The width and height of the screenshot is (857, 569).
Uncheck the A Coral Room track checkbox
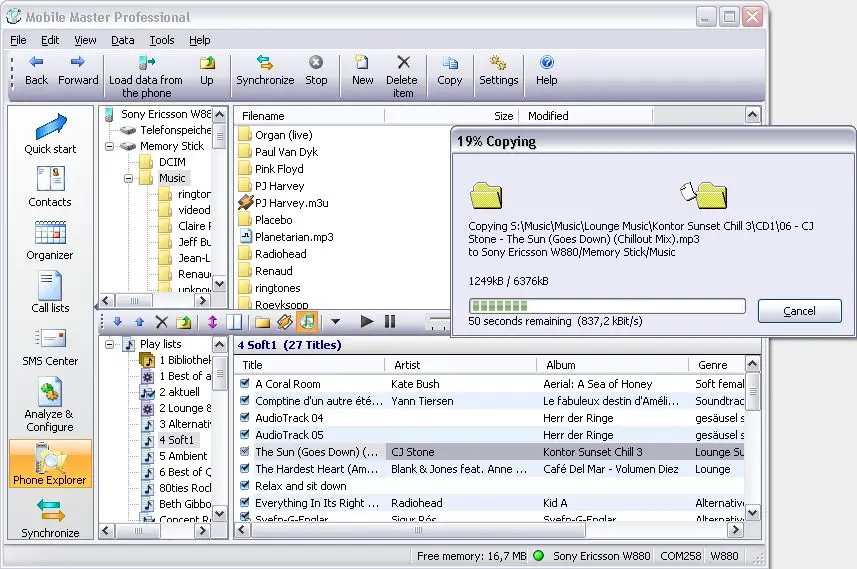pos(245,384)
